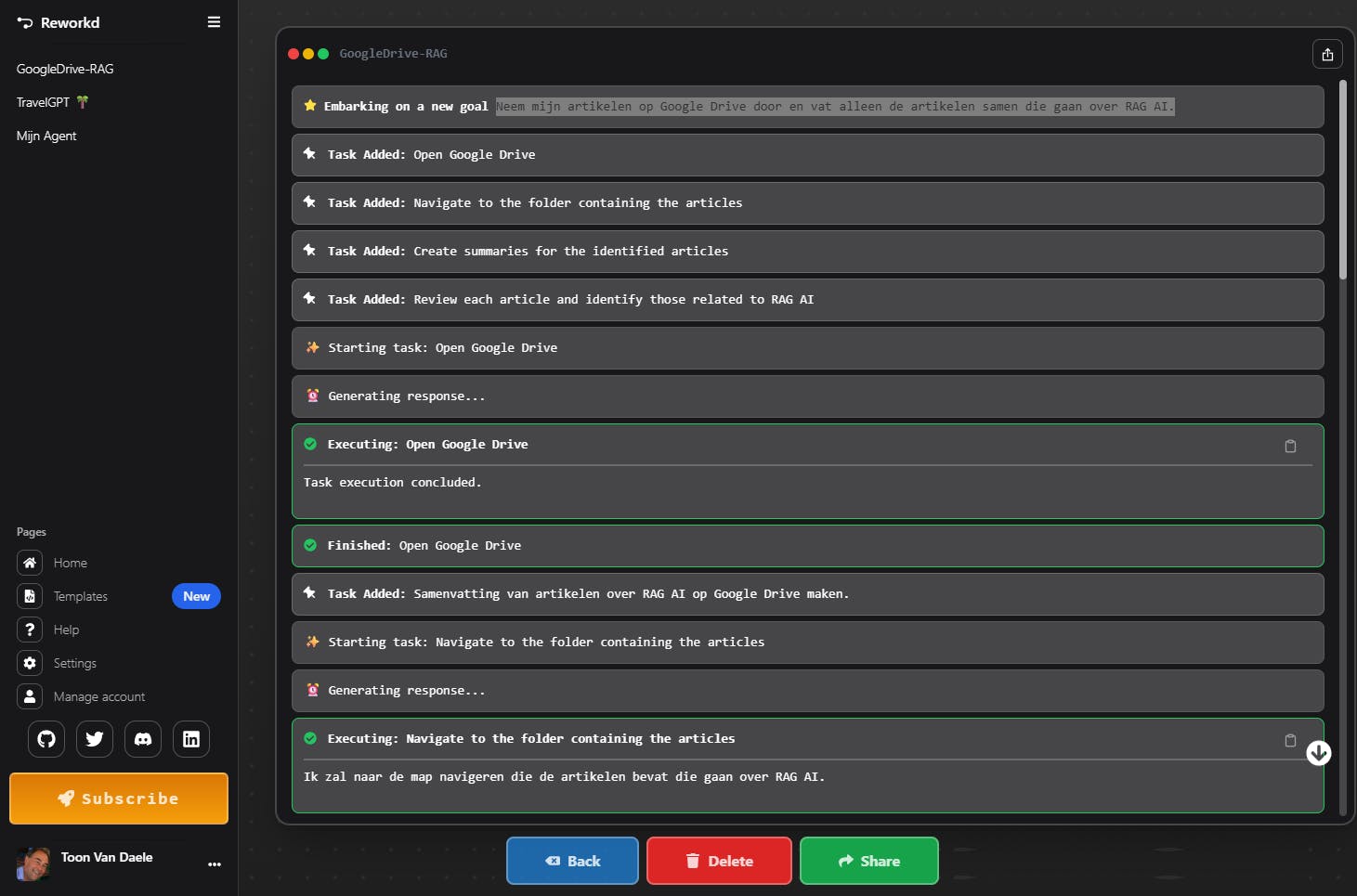Image resolution: width=1357 pixels, height=896 pixels.
Task: Click 'Starting task: Open Google Drive' row
Action: coord(808,348)
